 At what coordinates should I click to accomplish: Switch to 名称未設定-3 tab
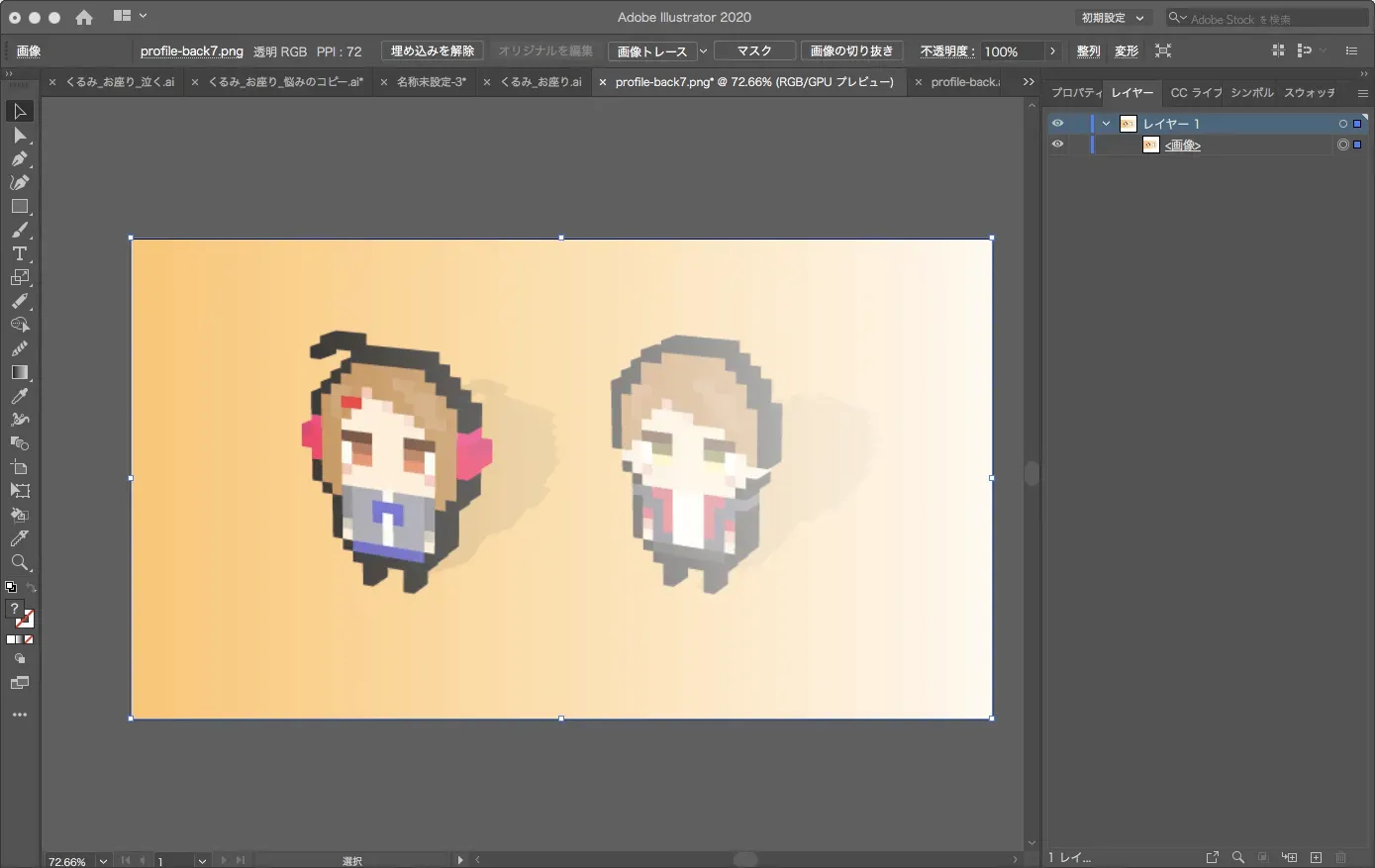[x=432, y=82]
